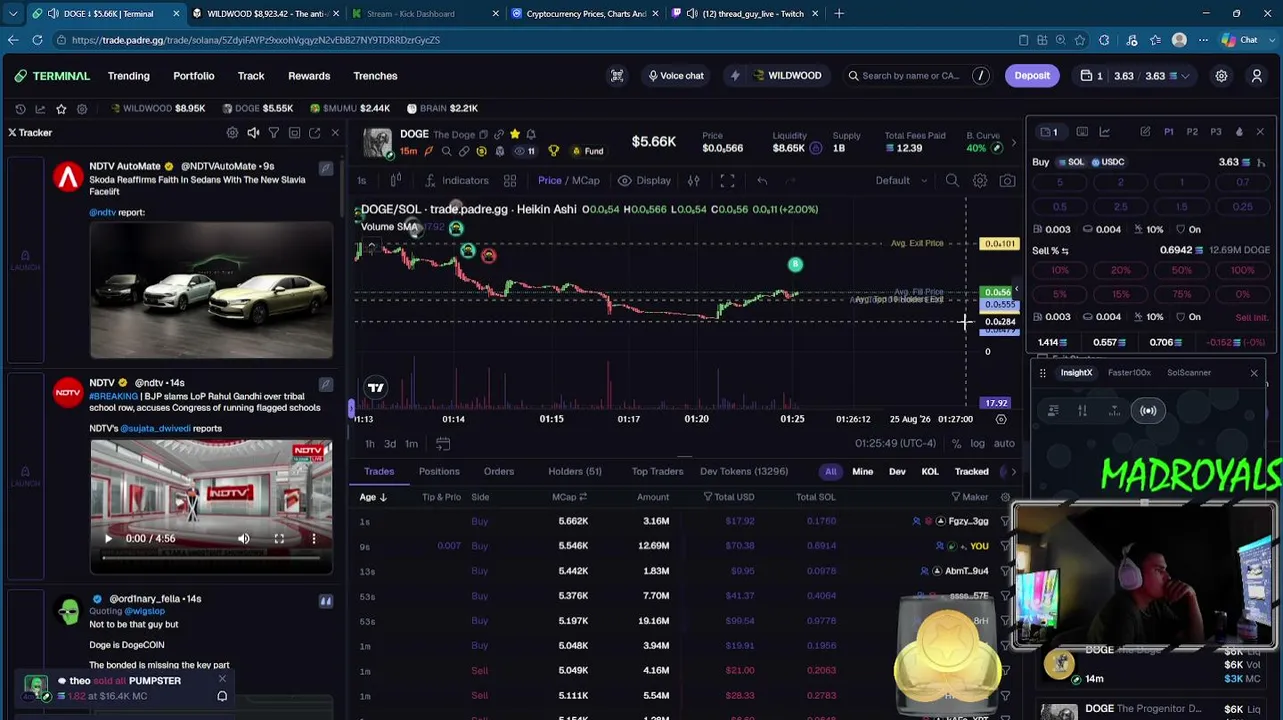The image size is (1283, 720).
Task: Expand token stats right arrow
Action: tap(1013, 142)
